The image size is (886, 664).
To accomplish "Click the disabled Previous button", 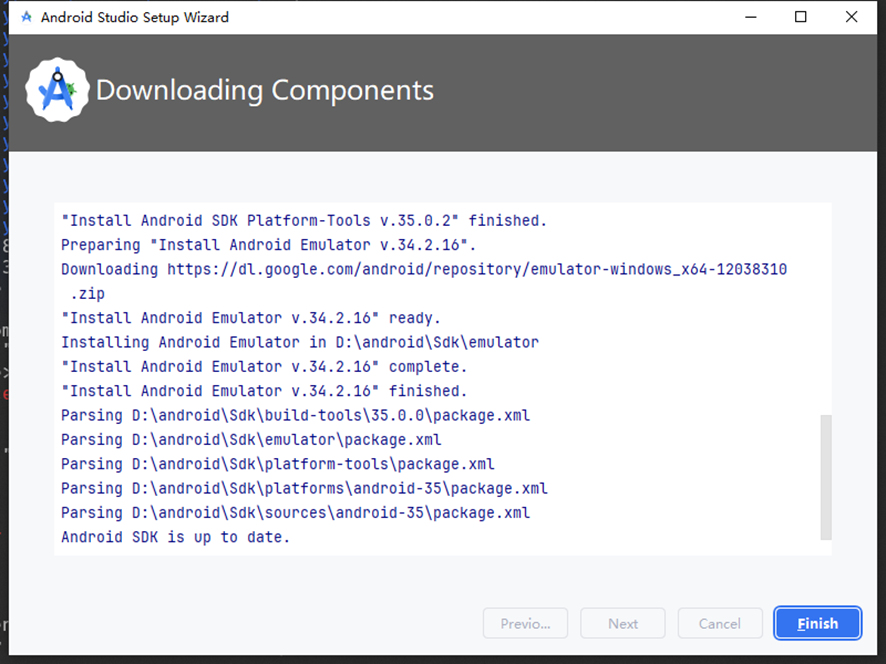I will pos(525,623).
